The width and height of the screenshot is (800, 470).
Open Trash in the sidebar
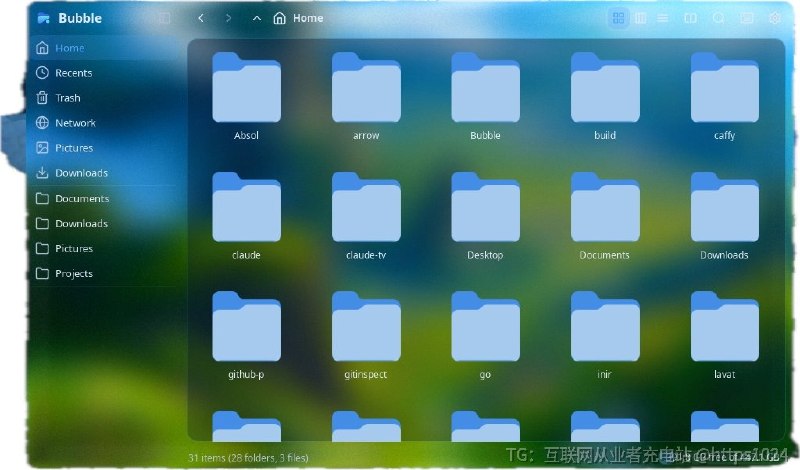coord(105,98)
